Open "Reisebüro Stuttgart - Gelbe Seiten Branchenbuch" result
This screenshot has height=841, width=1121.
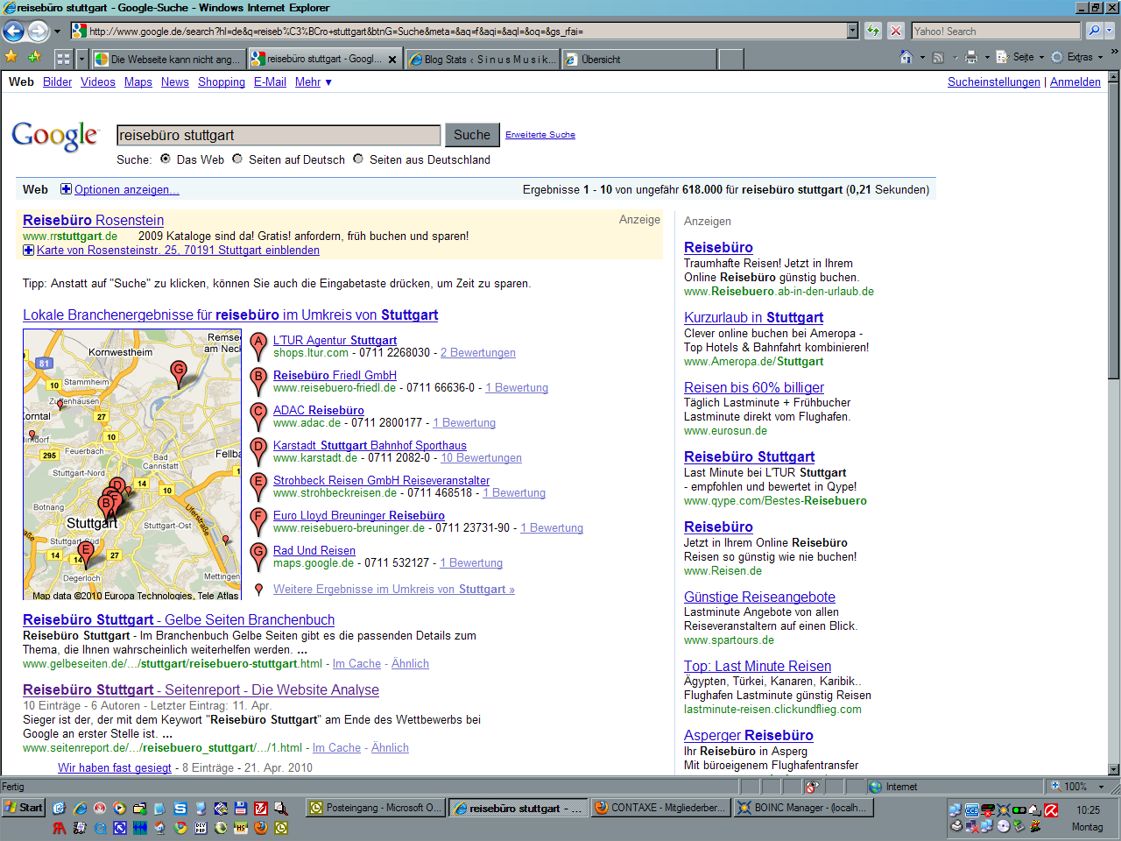178,620
